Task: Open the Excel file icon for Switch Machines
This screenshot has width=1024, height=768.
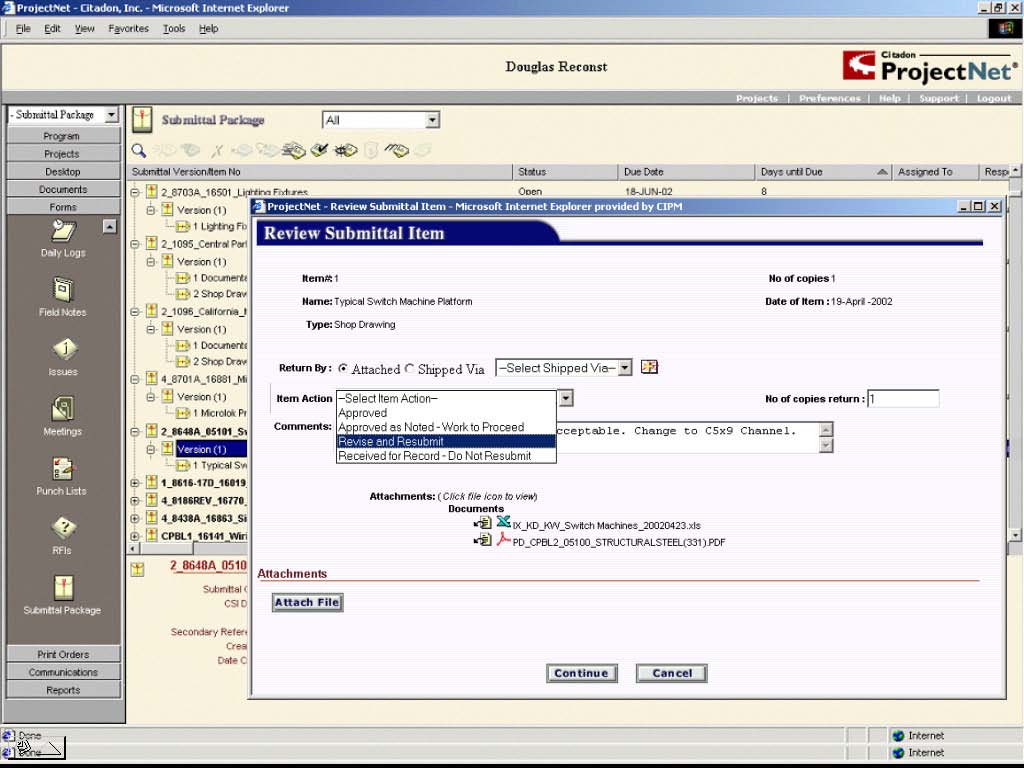Action: pyautogui.click(x=503, y=522)
